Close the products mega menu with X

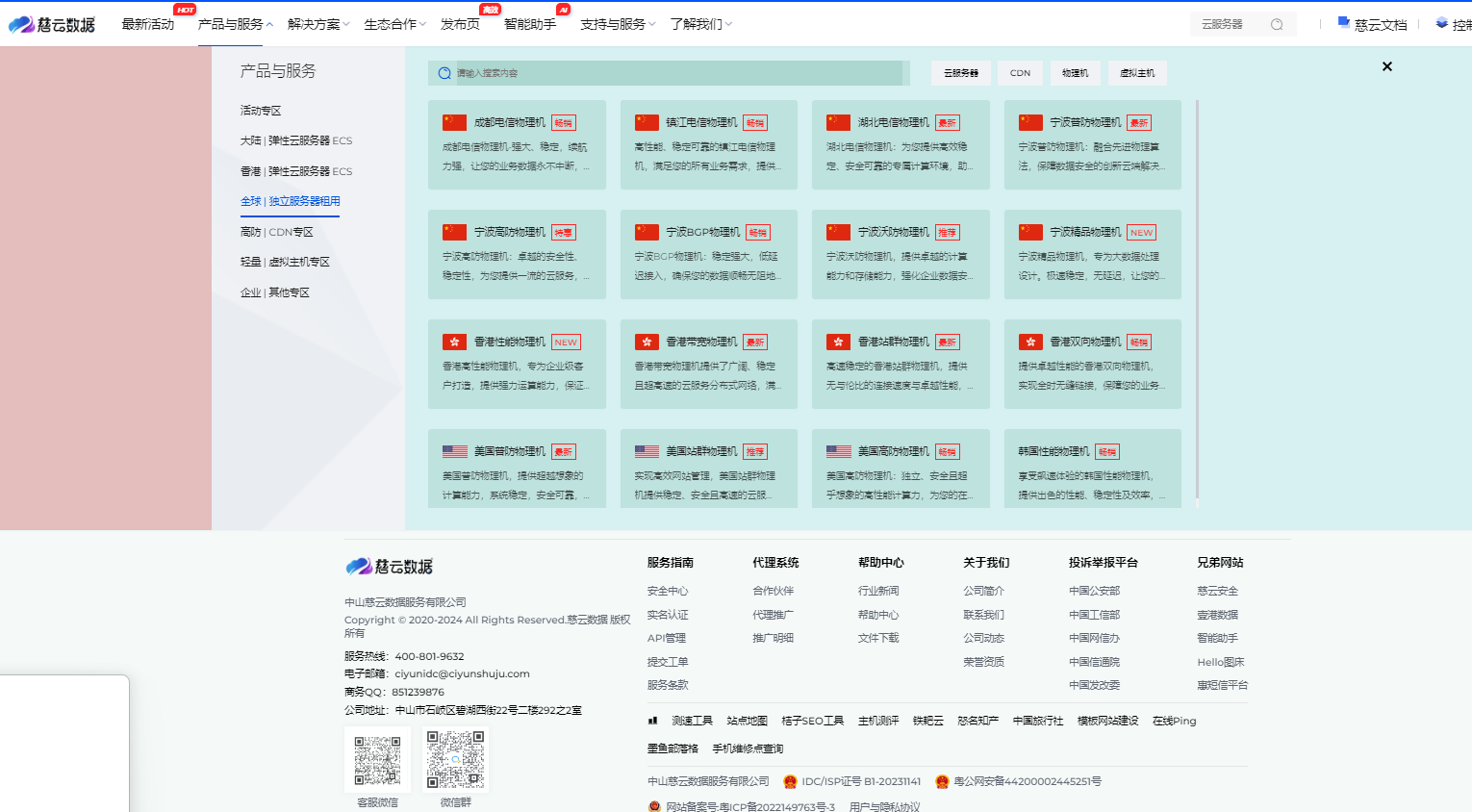point(1386,66)
